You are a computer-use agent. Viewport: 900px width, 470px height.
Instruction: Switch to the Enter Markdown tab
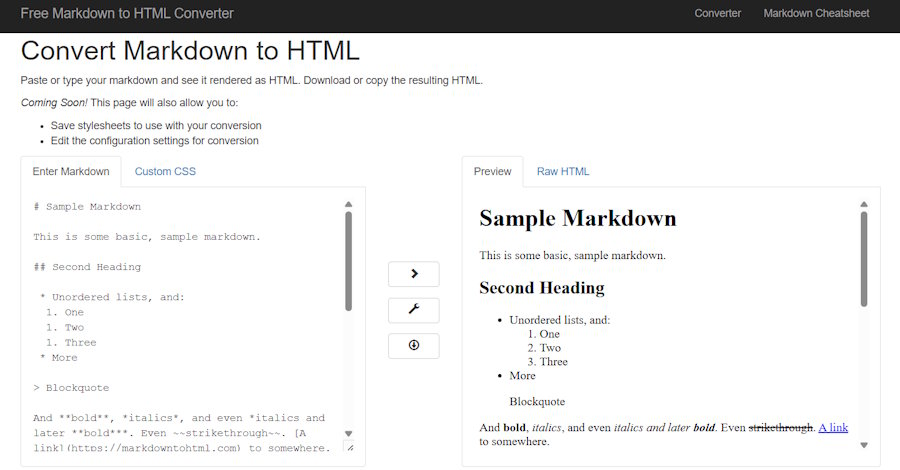pyautogui.click(x=71, y=172)
